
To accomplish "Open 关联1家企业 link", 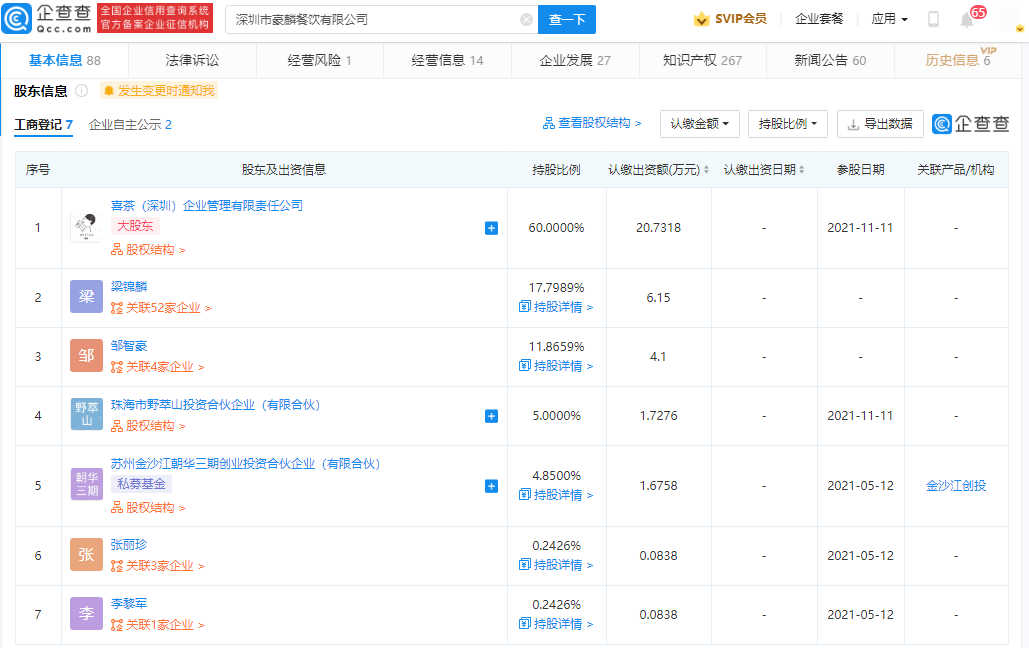I will (x=158, y=625).
